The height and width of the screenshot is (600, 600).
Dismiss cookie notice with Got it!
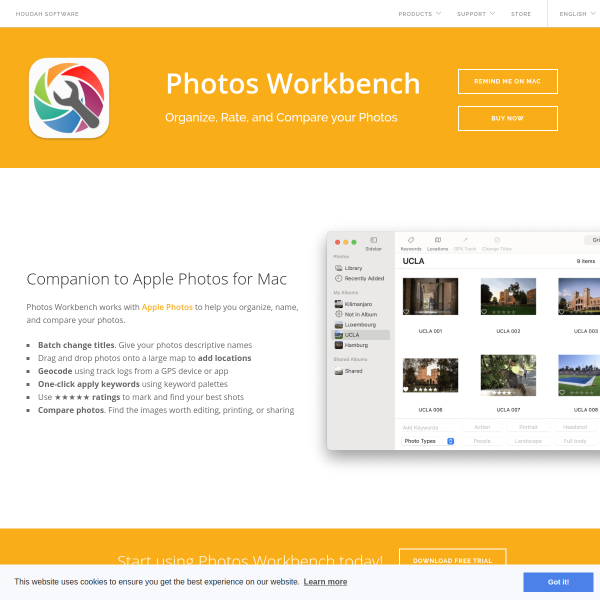pyautogui.click(x=558, y=582)
